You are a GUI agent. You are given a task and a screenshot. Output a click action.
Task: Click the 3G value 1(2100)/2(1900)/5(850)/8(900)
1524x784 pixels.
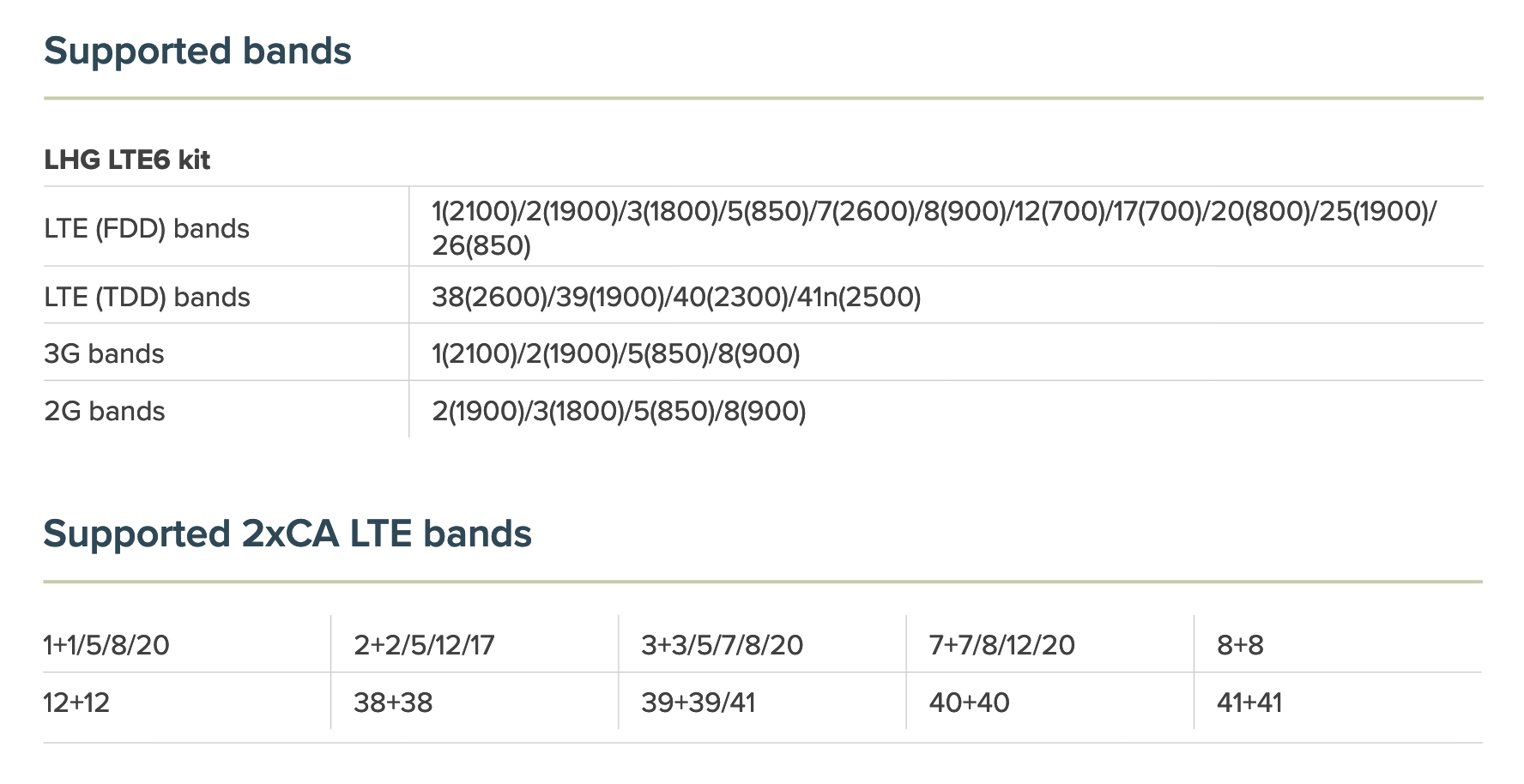615,354
